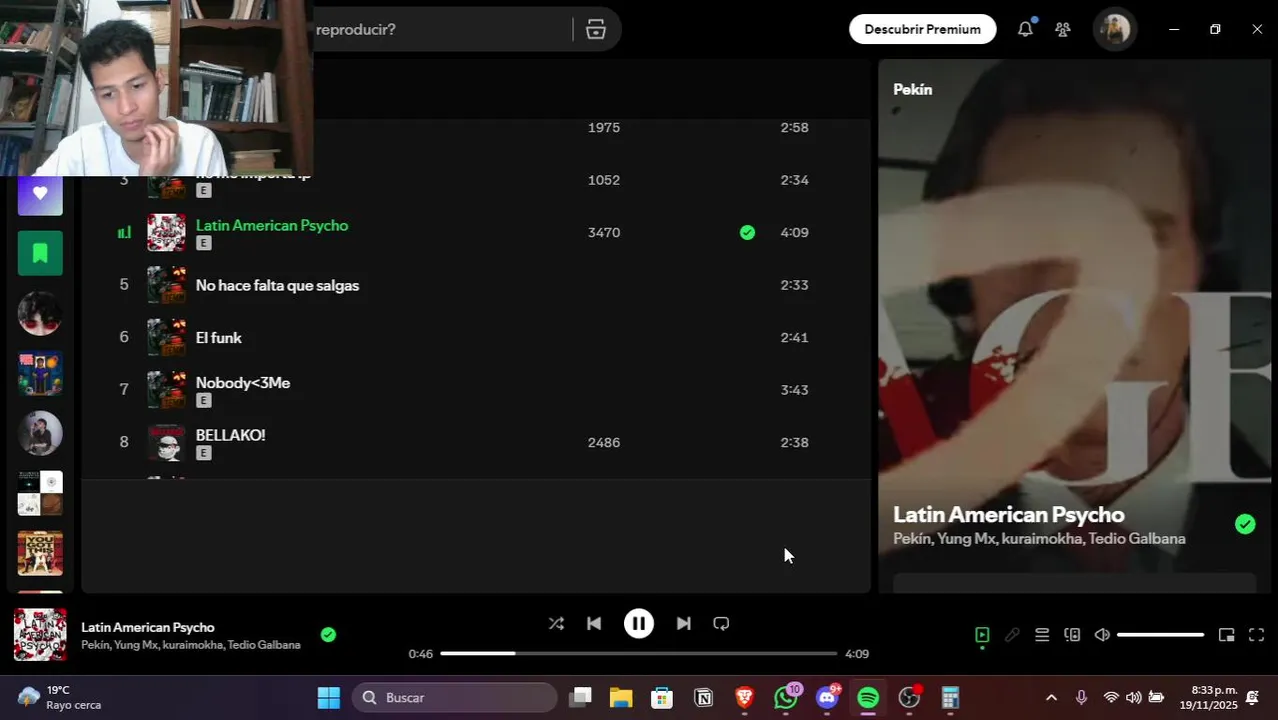Viewport: 1278px width, 720px height.
Task: Skip to previous track
Action: click(x=594, y=623)
